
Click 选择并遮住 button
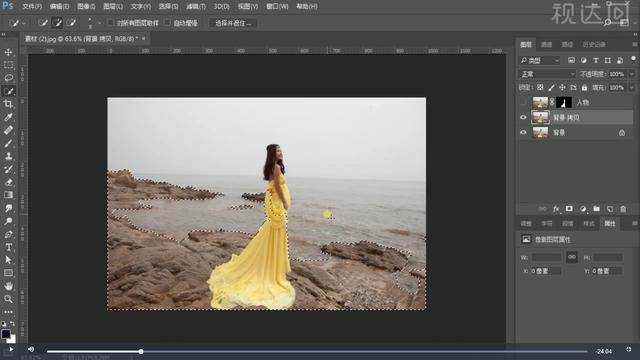[233, 23]
